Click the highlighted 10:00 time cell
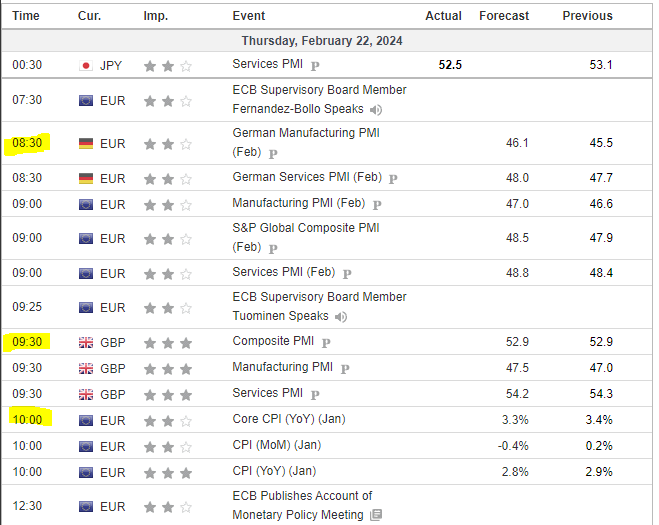This screenshot has width=659, height=525. click(x=27, y=420)
